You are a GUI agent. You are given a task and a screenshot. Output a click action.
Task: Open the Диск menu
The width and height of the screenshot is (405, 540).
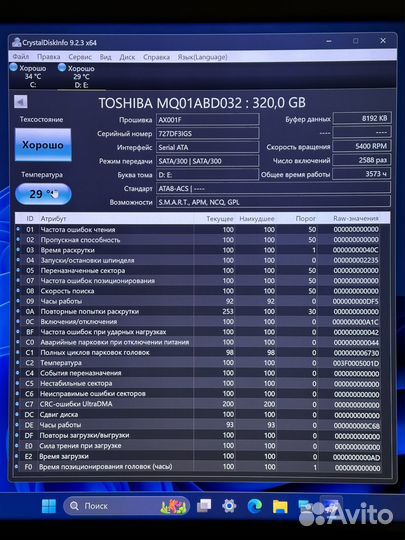[127, 57]
